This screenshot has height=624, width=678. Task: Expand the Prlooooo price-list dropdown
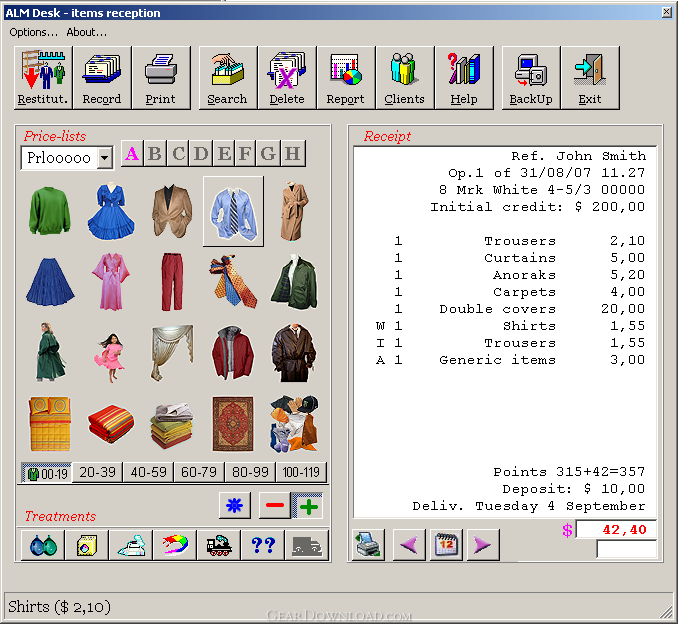104,158
